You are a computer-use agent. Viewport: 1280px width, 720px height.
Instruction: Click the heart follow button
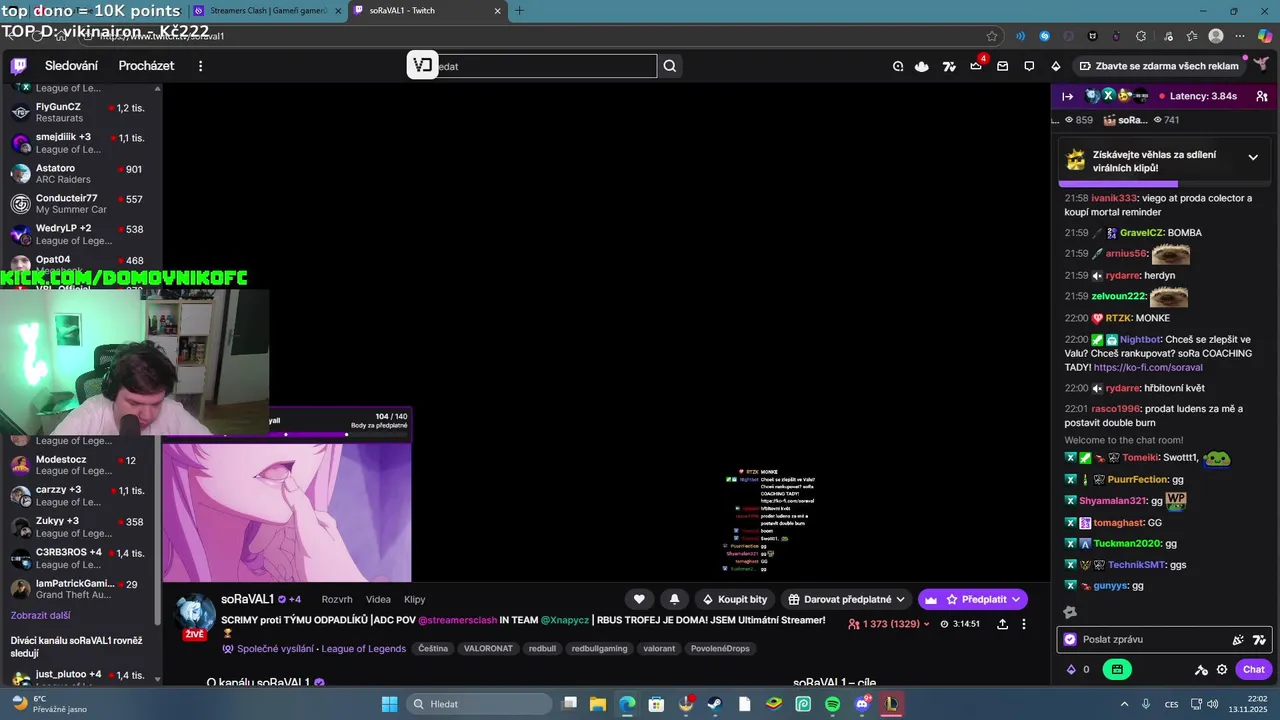pos(639,599)
